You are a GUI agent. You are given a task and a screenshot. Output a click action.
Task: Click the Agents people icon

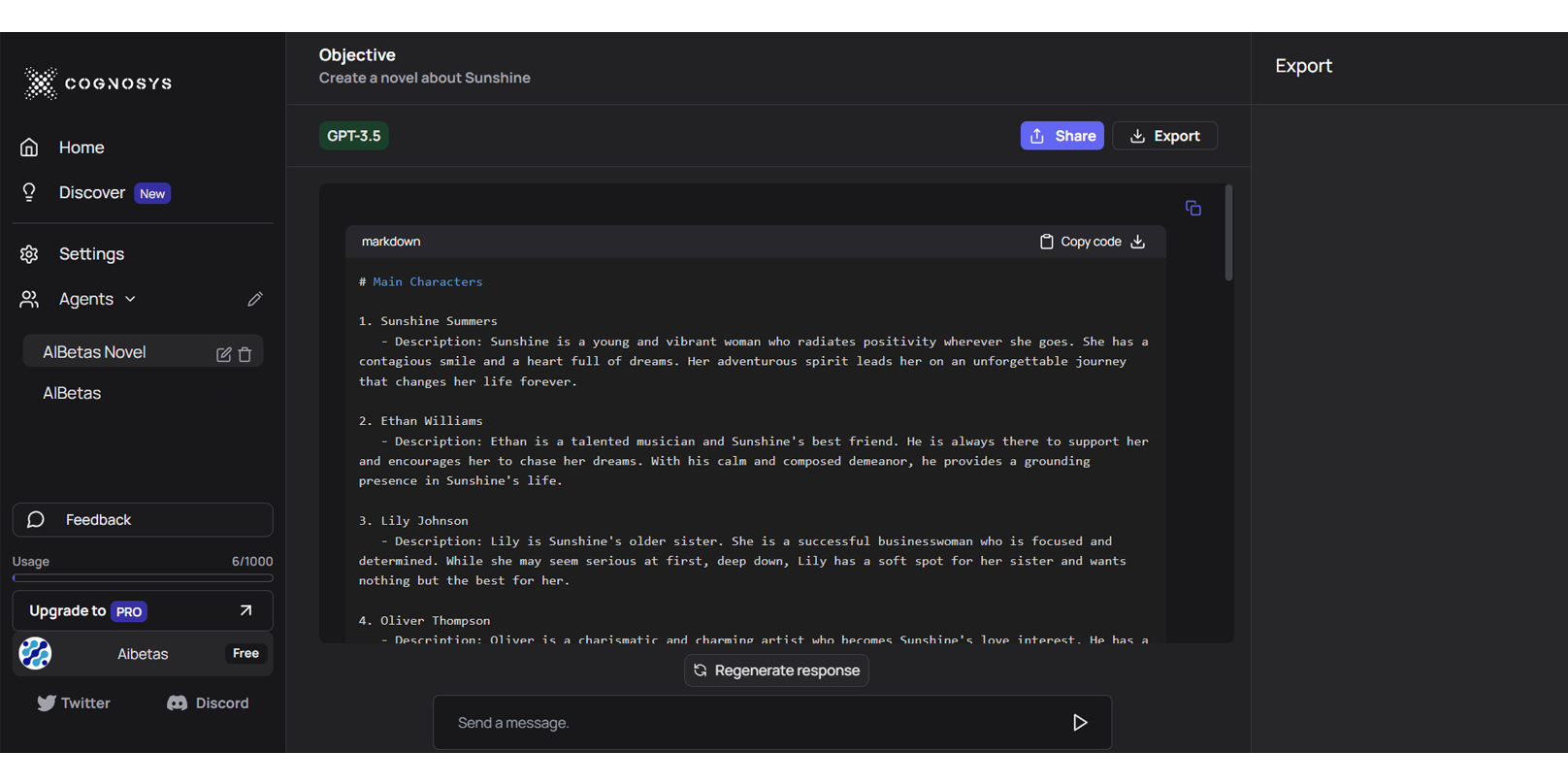click(x=29, y=299)
